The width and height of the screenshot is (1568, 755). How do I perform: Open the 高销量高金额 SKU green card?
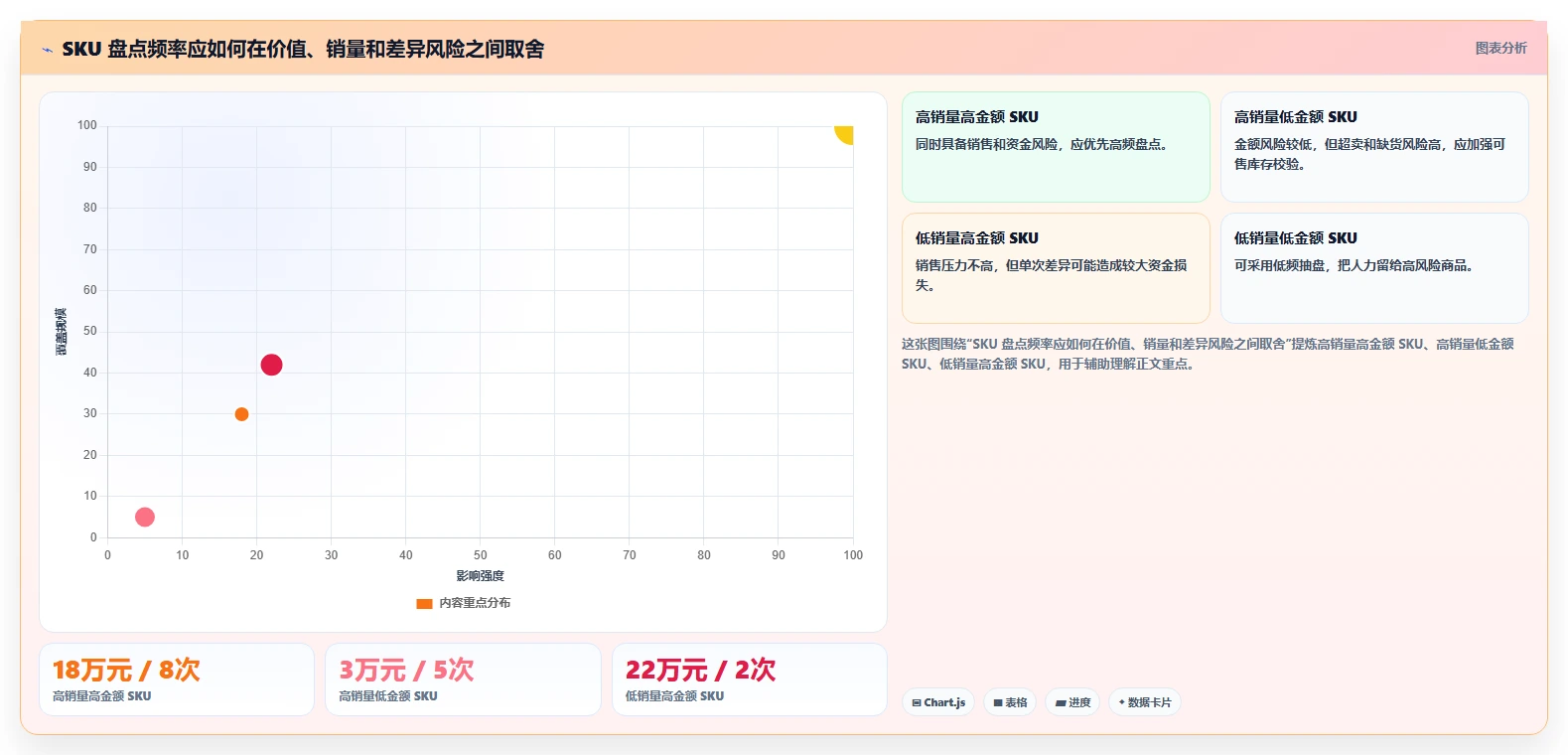tap(1056, 147)
